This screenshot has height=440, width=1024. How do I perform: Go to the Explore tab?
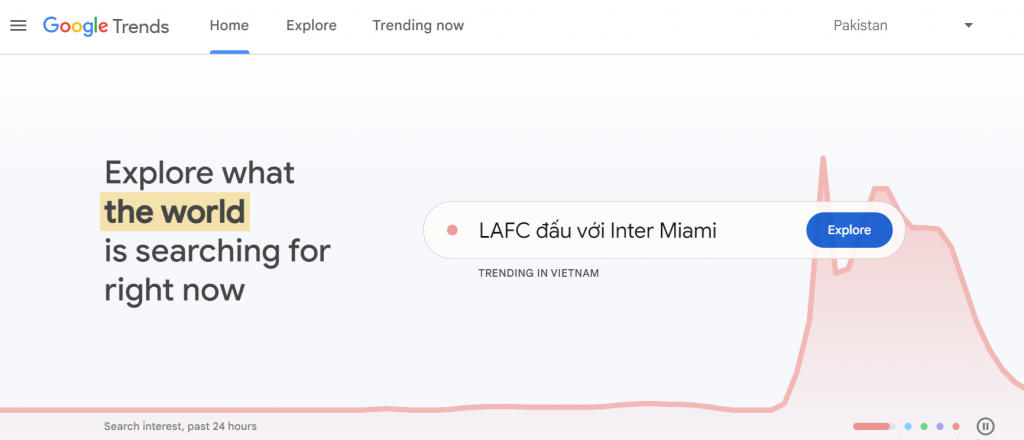311,26
